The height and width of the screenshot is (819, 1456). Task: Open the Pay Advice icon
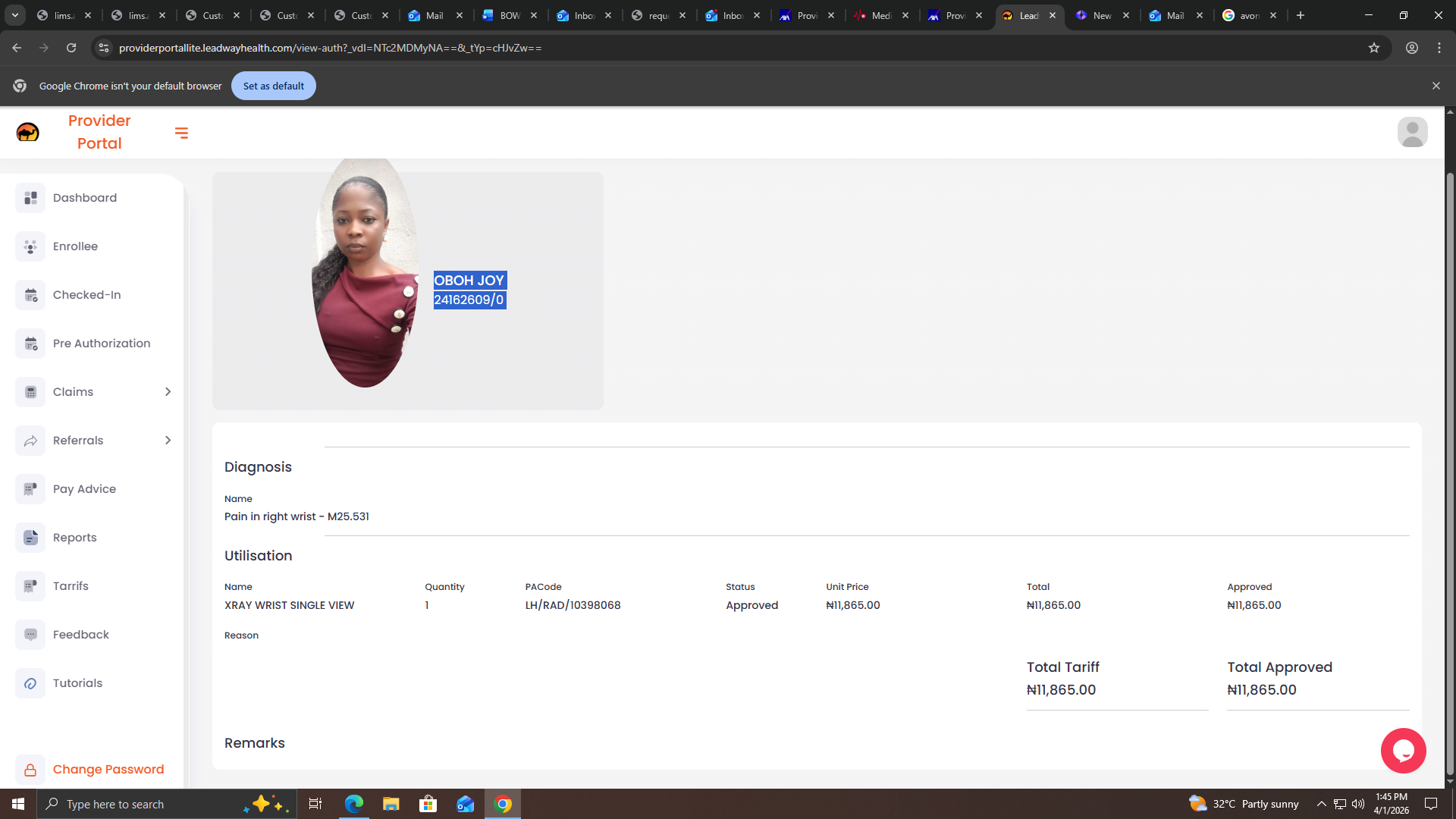pyautogui.click(x=30, y=489)
